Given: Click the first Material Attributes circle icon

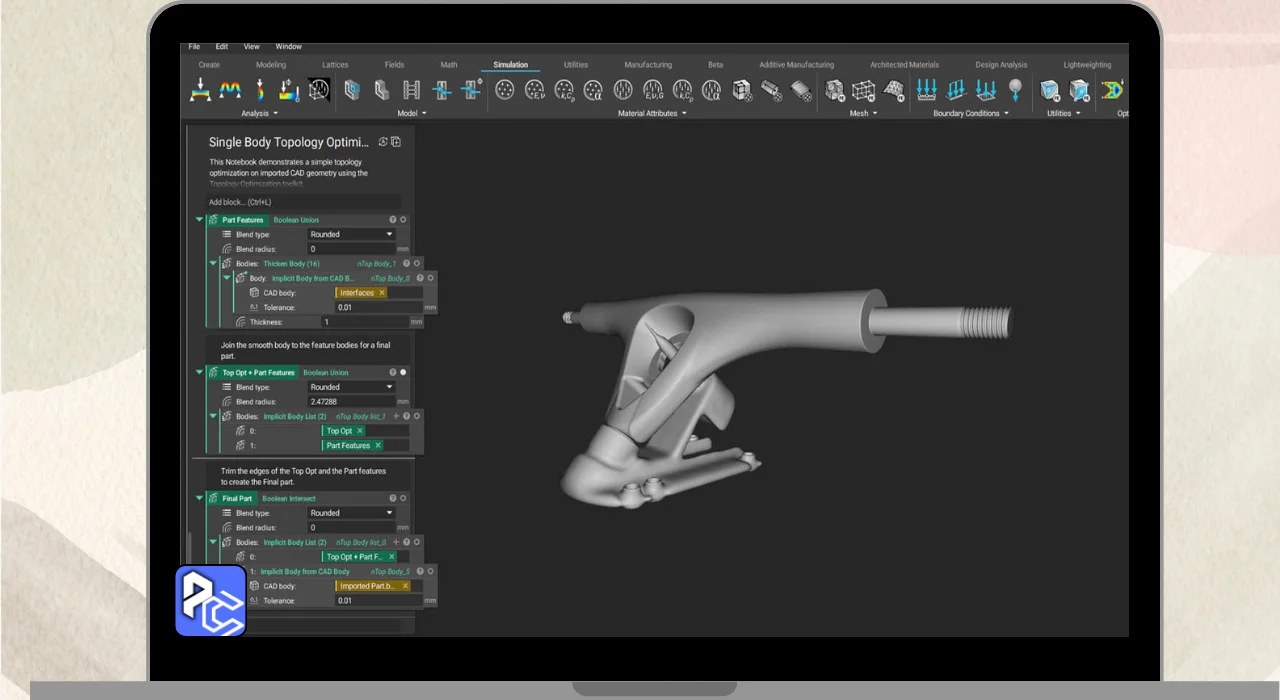Looking at the screenshot, I should [x=506, y=91].
